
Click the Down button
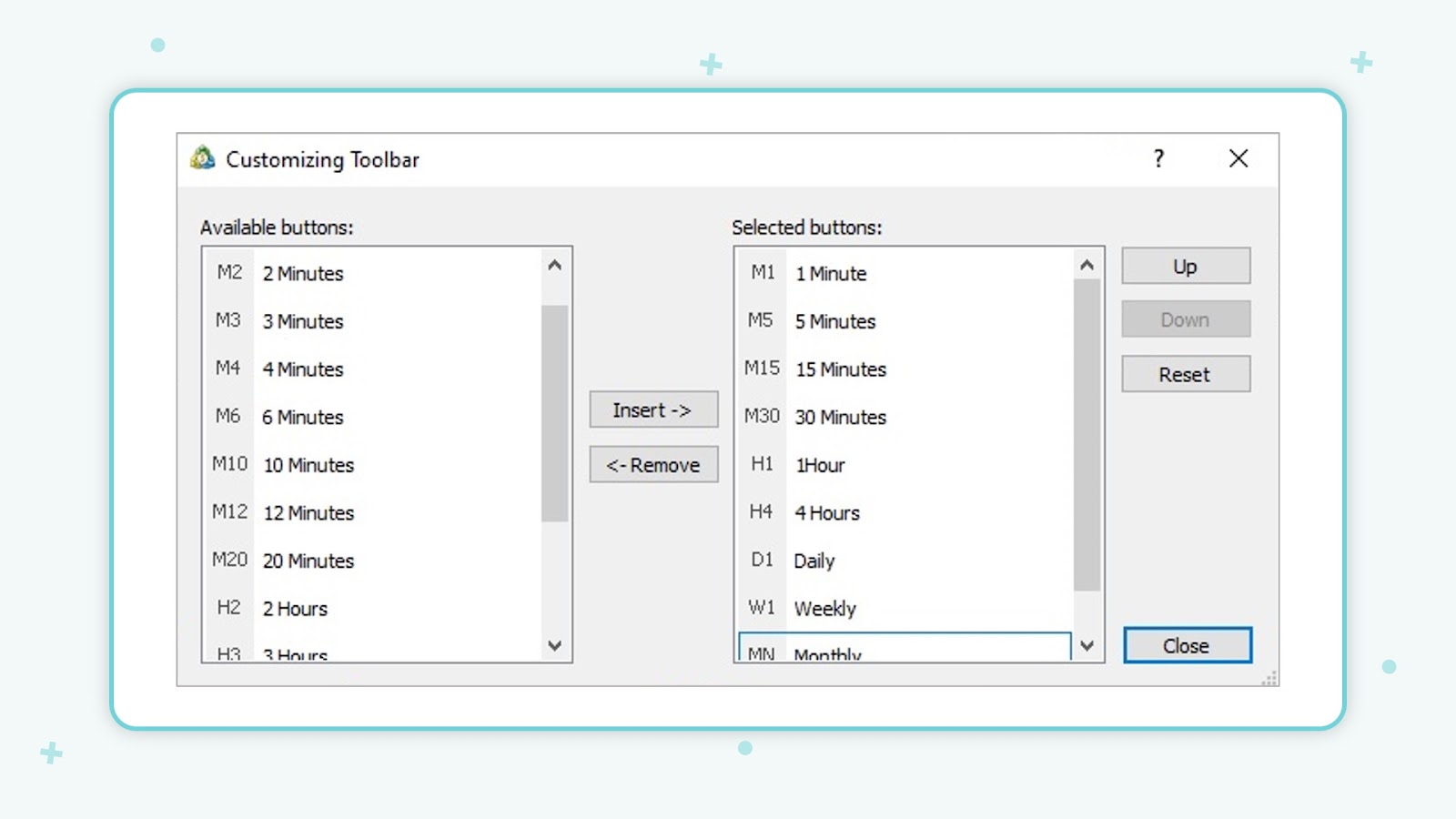click(x=1186, y=319)
